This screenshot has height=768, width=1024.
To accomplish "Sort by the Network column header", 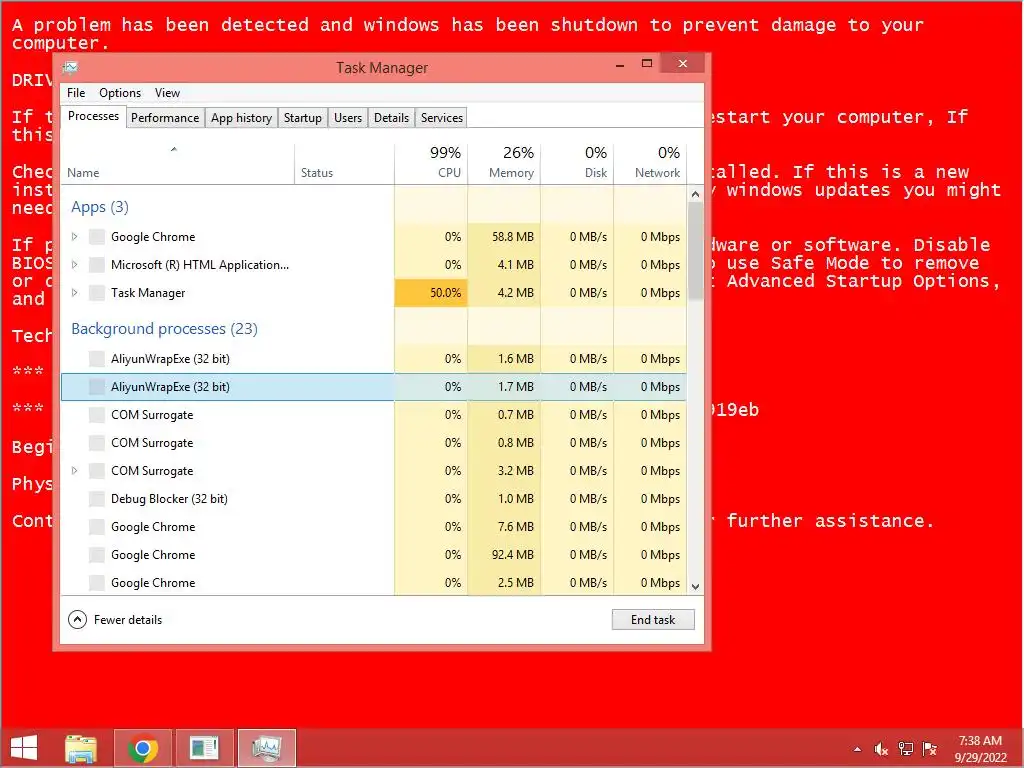I will (x=650, y=164).
